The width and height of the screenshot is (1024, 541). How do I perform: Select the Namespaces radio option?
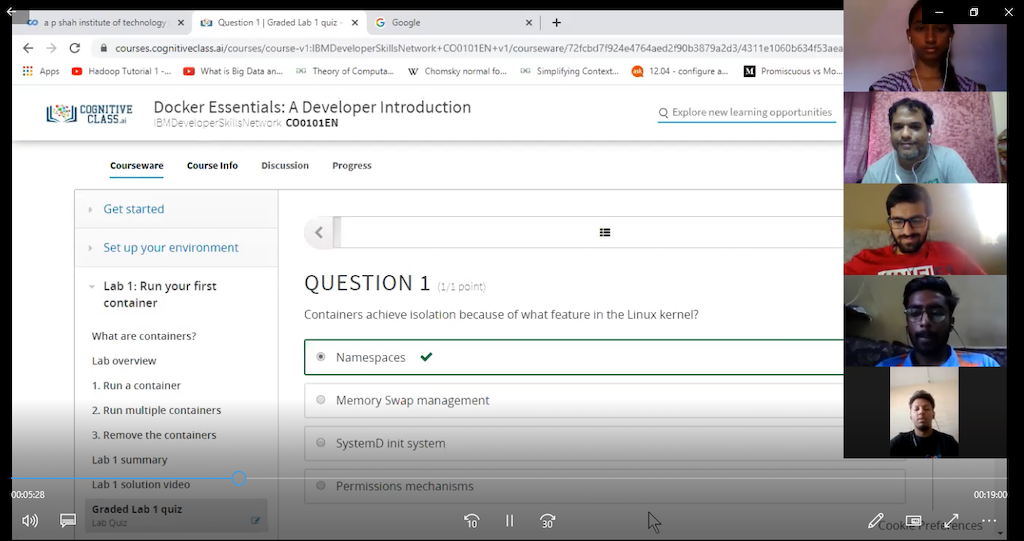[x=321, y=357]
